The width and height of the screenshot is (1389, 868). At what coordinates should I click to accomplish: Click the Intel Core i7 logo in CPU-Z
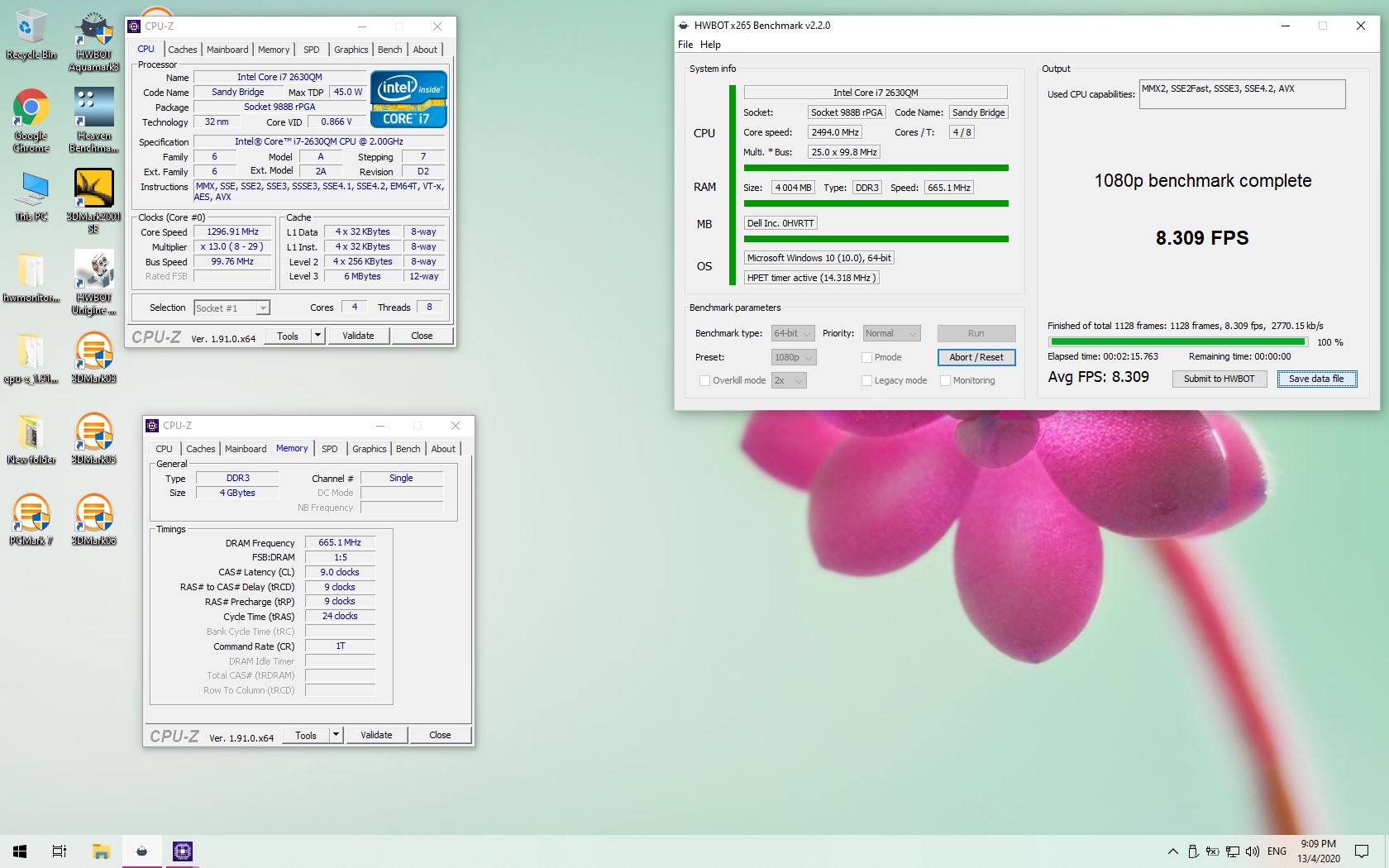408,99
